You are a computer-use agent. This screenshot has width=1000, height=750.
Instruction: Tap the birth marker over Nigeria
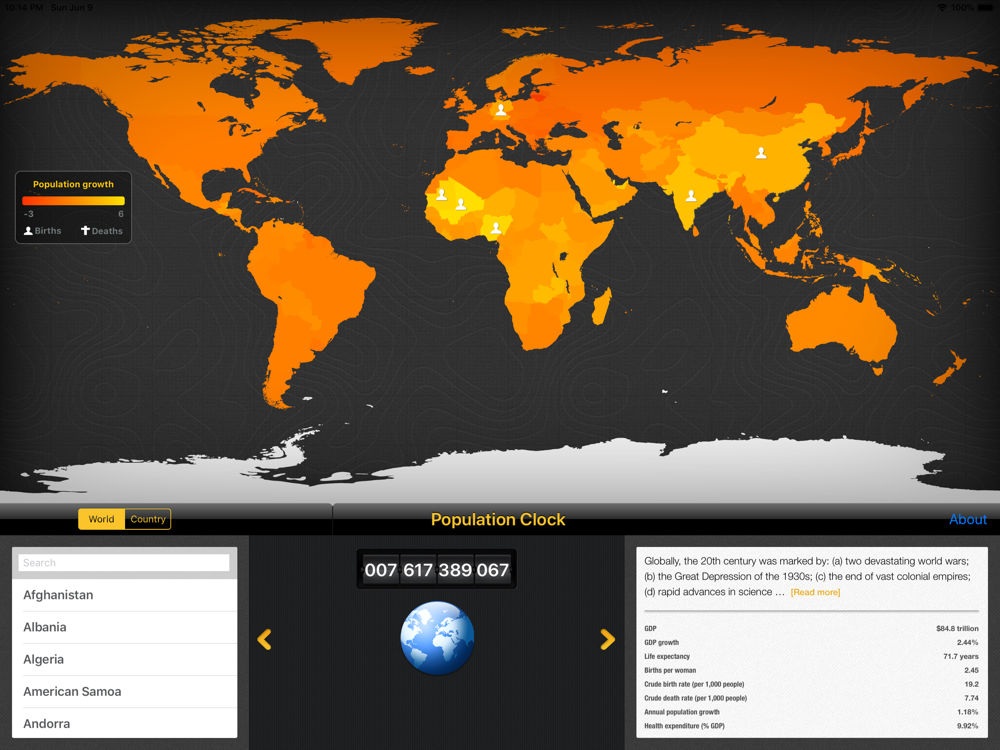tap(496, 228)
